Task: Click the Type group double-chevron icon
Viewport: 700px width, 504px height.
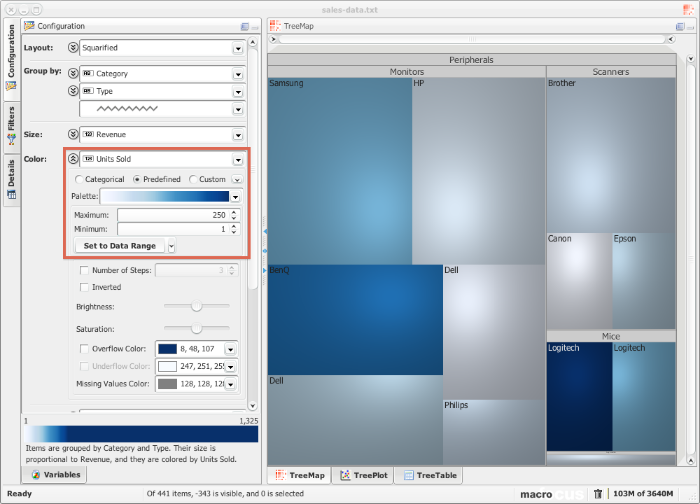Action: (73, 91)
